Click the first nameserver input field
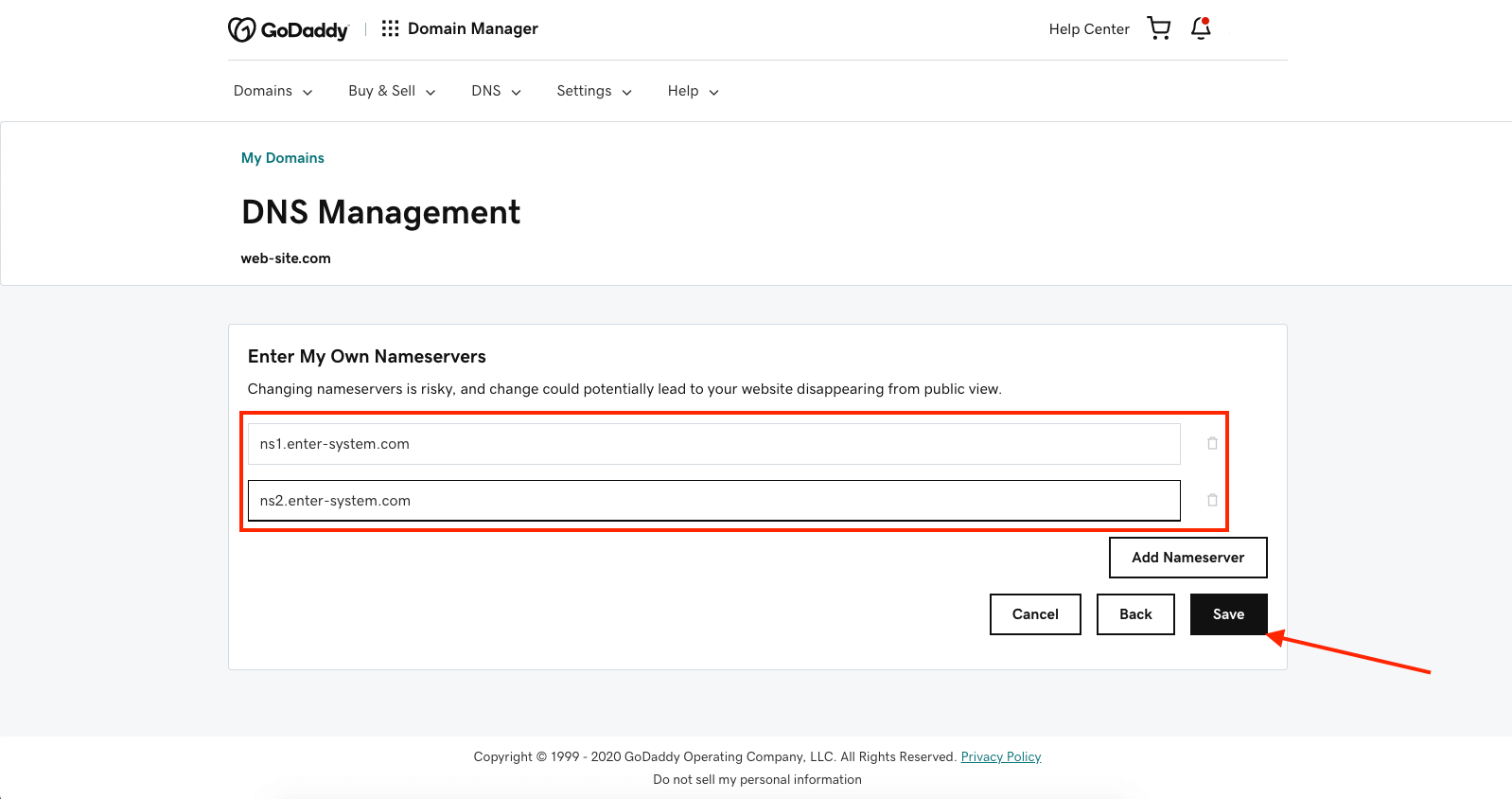Viewport: 1512px width, 799px height. point(713,444)
